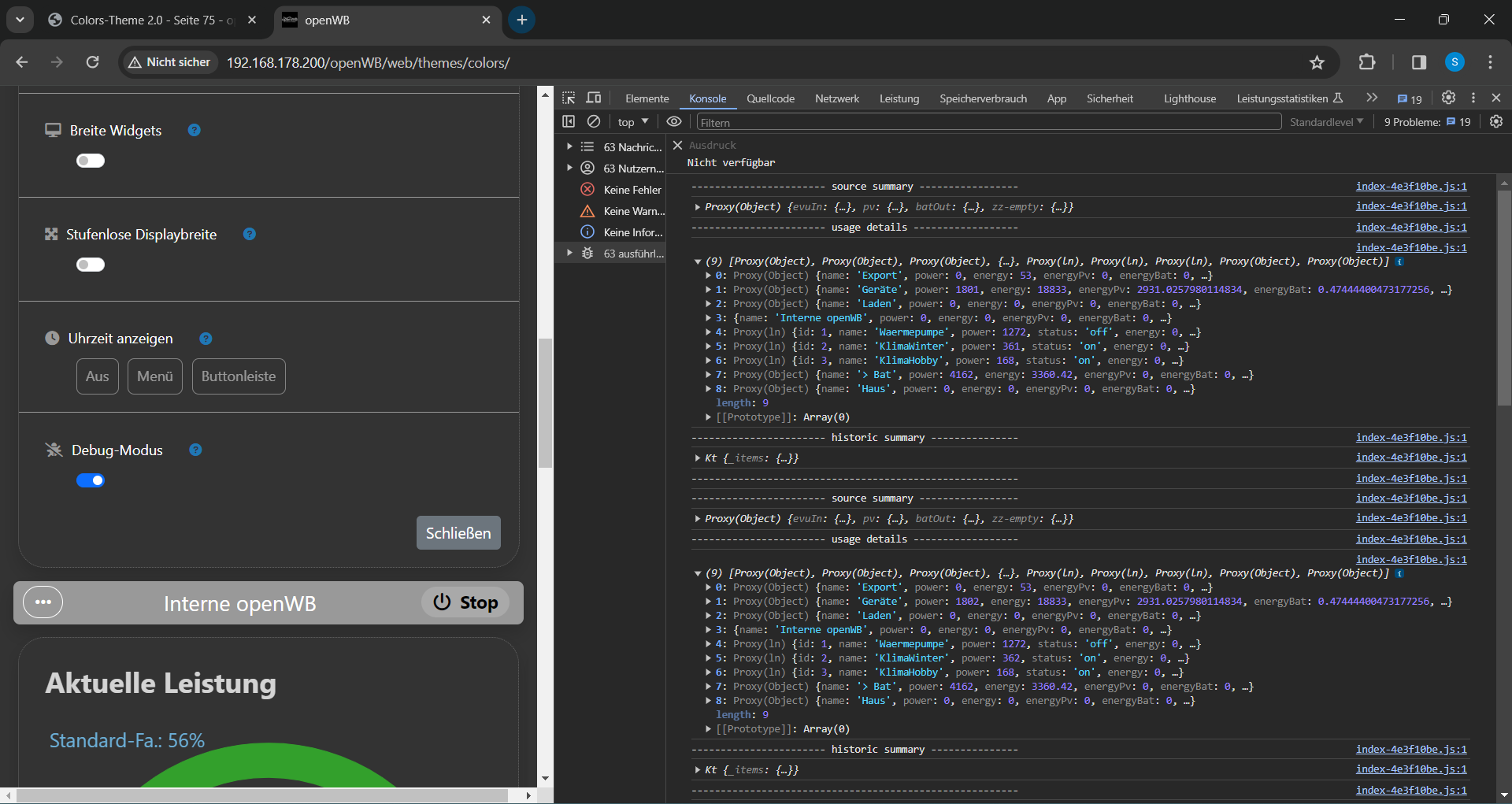The height and width of the screenshot is (804, 1512).
Task: Collapse the (9) Proxy array entry
Action: (x=697, y=261)
